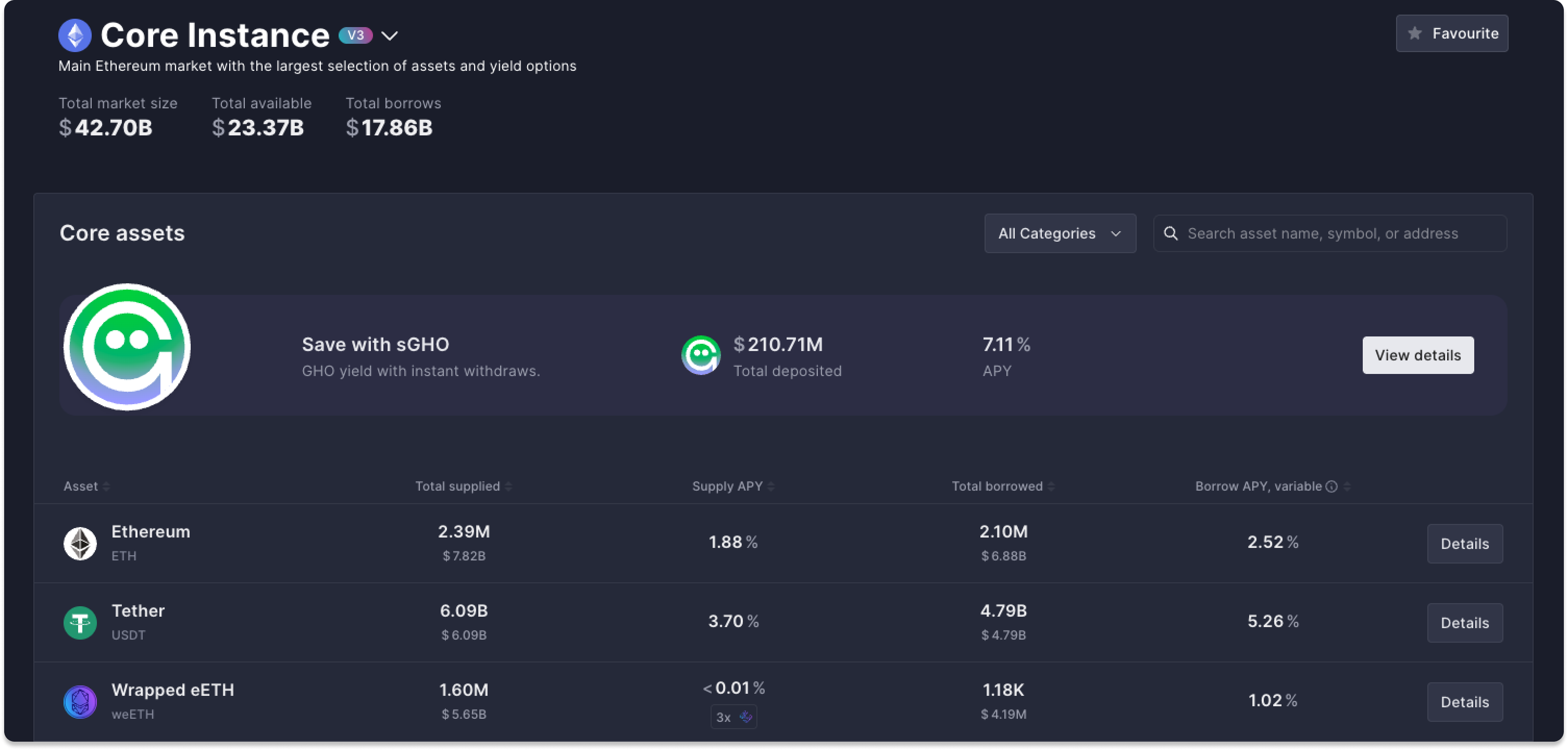Click the star Favourite button
This screenshot has width=1568, height=750.
click(x=1452, y=33)
